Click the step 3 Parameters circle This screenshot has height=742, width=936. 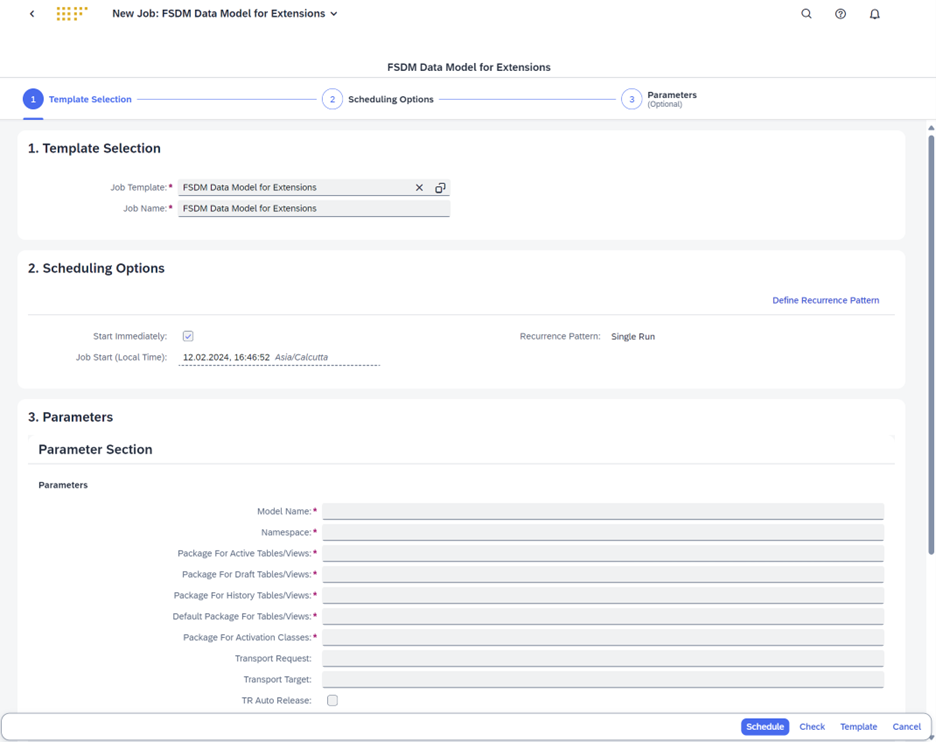[631, 99]
